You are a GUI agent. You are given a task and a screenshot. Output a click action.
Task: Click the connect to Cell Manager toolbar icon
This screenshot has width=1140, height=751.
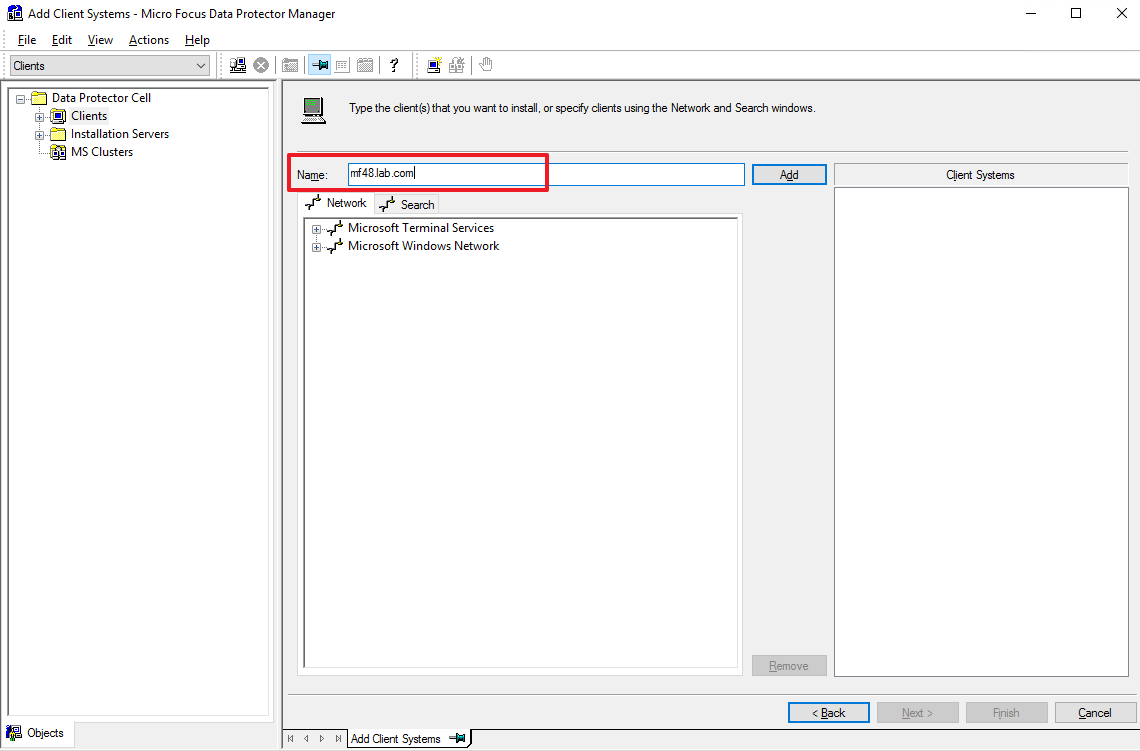[x=238, y=65]
